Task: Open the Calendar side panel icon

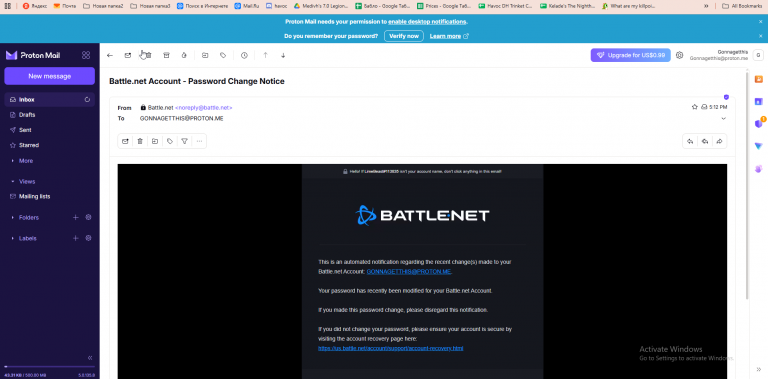Action: [x=759, y=101]
